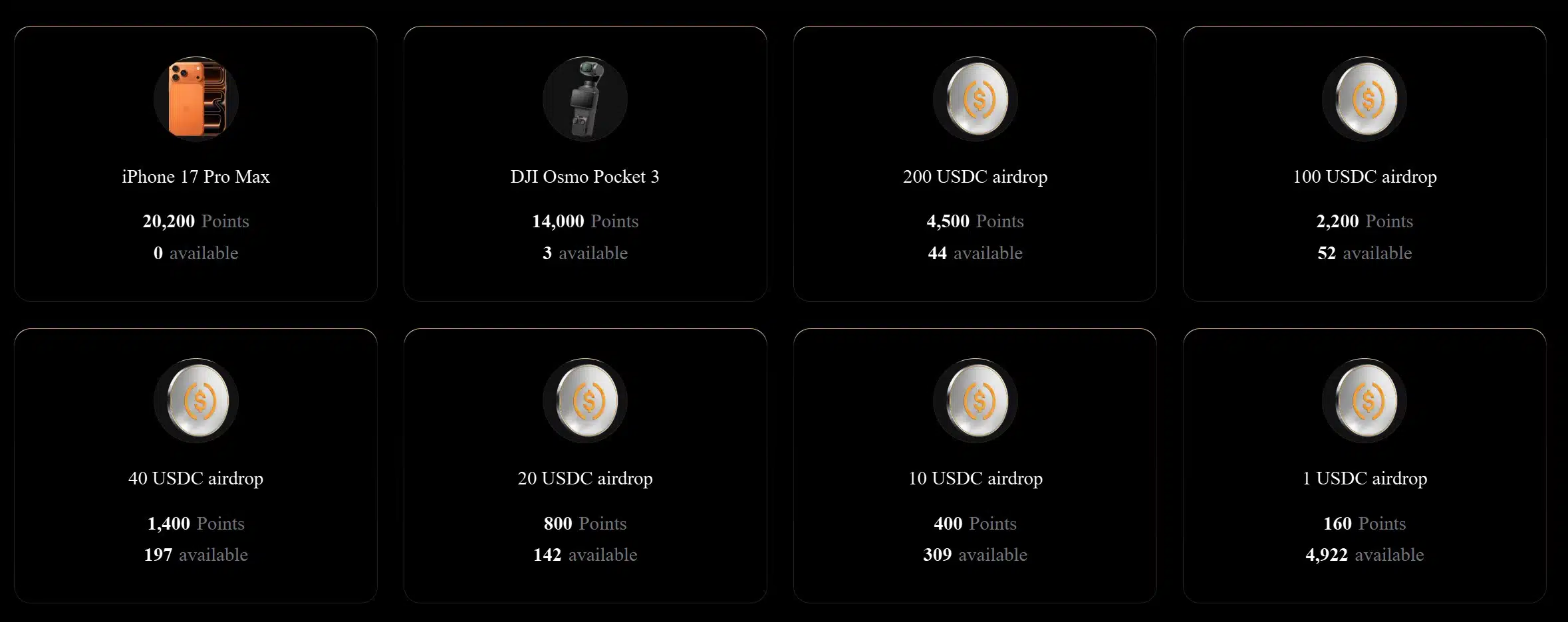The height and width of the screenshot is (622, 1568).
Task: Click the iPhone 17 Pro Max product image
Action: [196, 98]
